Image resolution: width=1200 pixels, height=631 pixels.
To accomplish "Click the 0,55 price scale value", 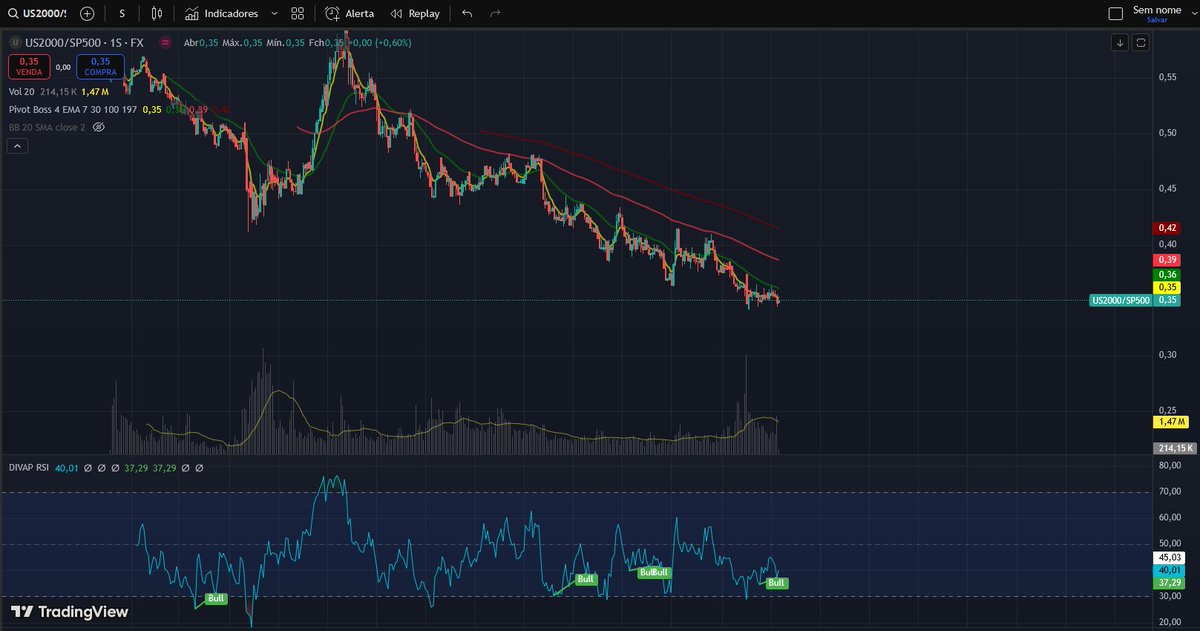I will tap(1166, 76).
